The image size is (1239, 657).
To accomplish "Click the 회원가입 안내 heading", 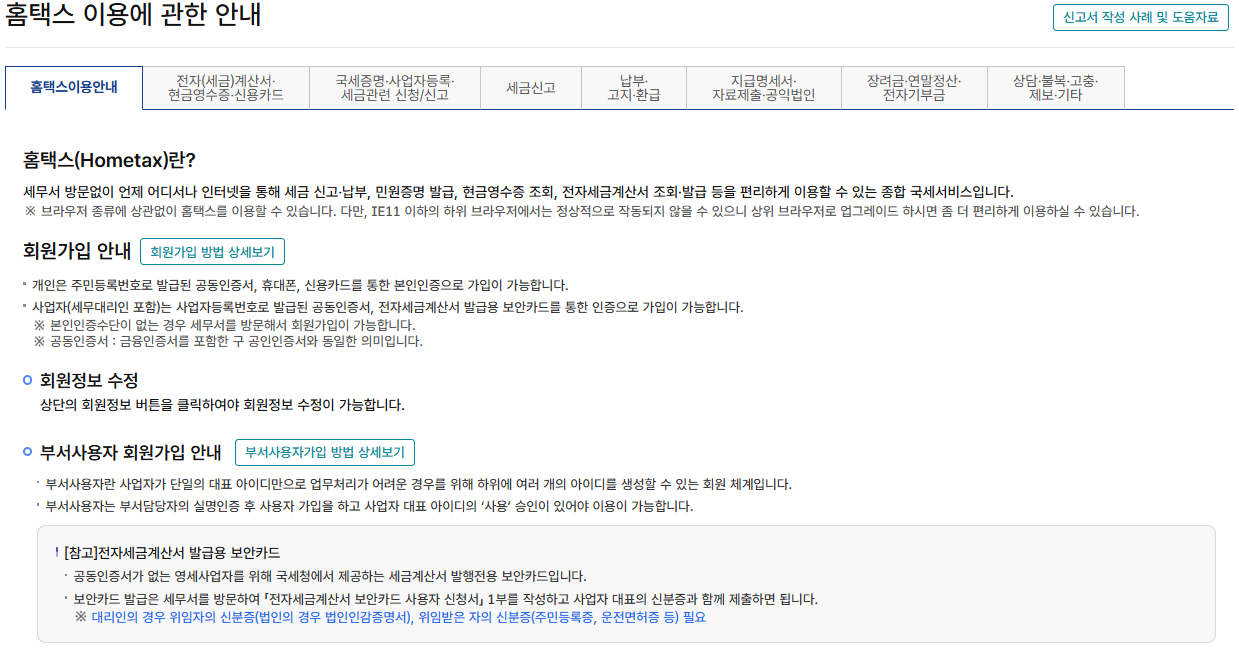I will [77, 251].
